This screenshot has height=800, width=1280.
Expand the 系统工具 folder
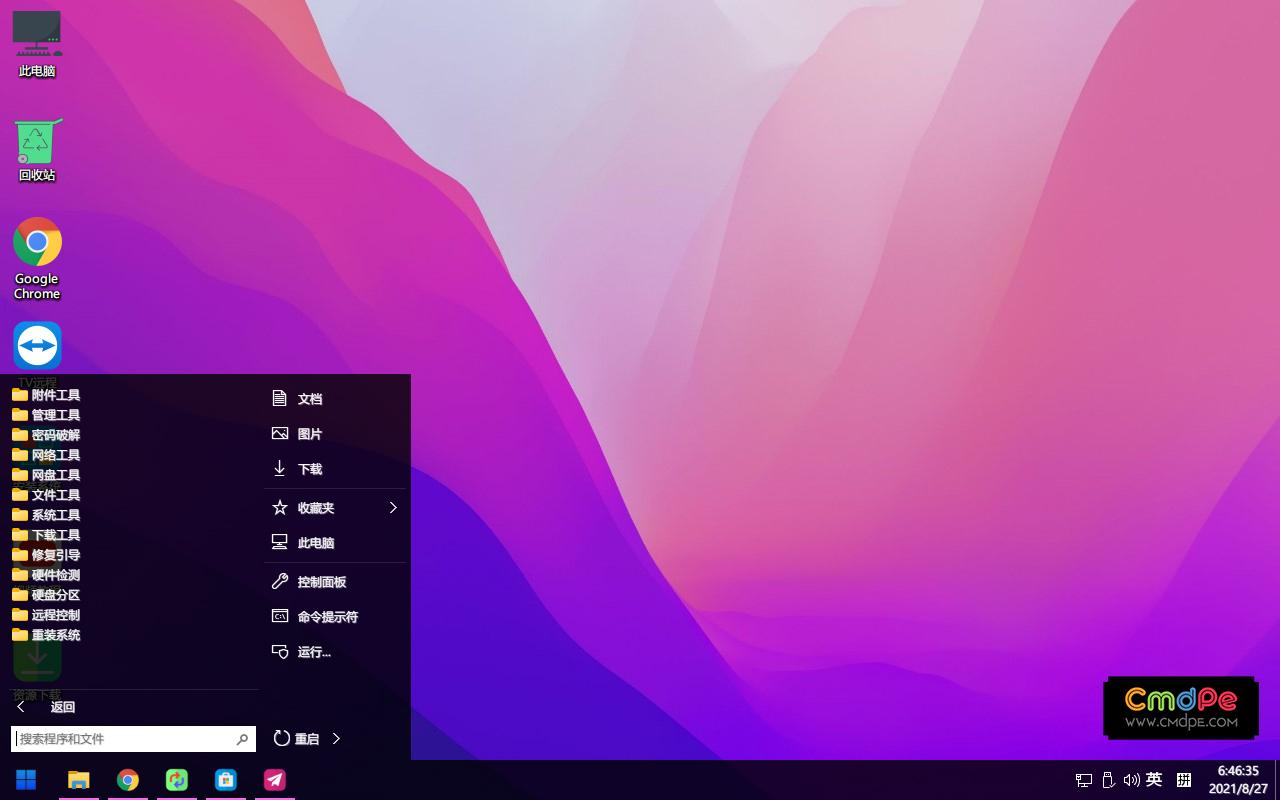point(55,515)
